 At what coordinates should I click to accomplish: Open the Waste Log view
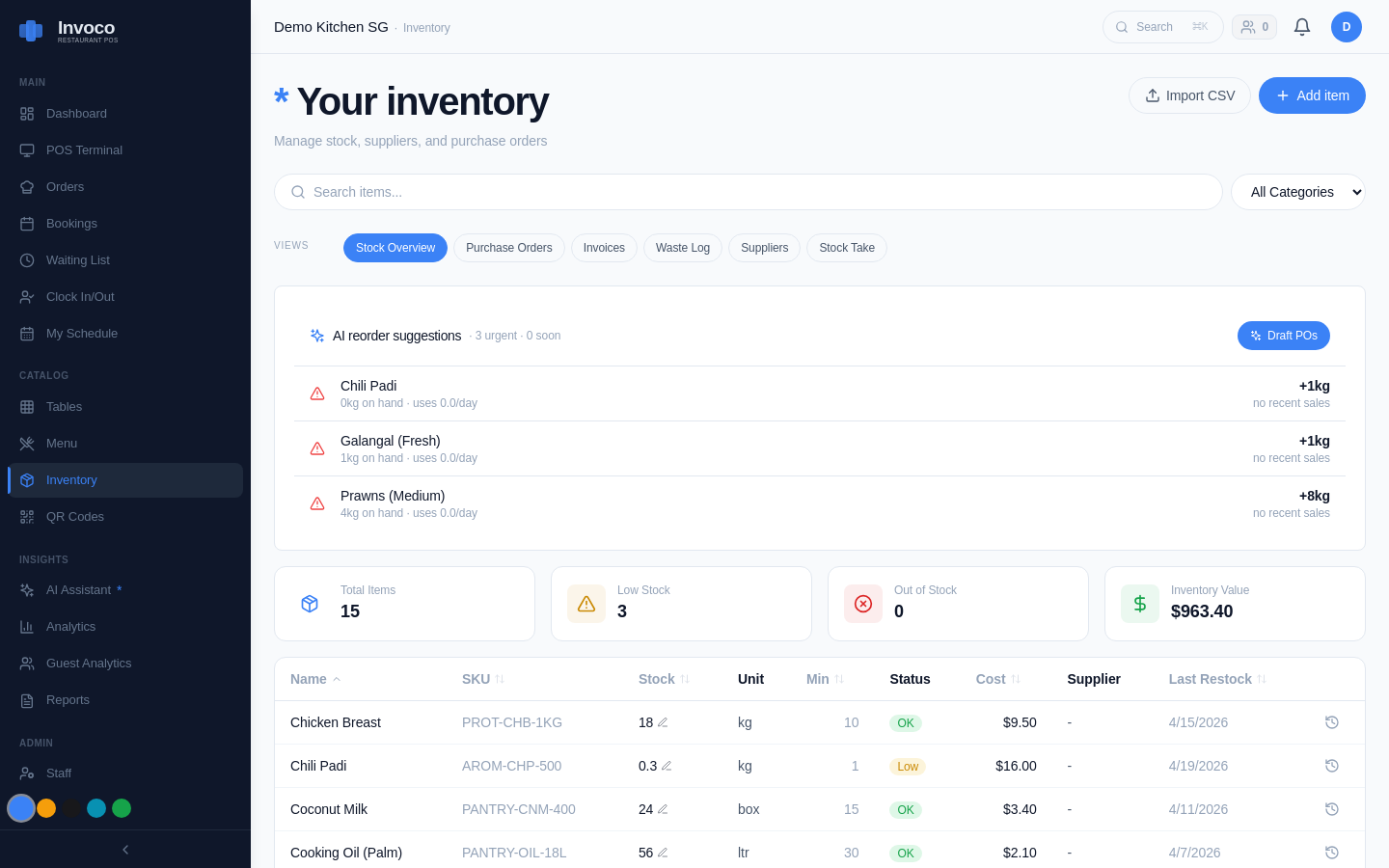pyautogui.click(x=683, y=248)
